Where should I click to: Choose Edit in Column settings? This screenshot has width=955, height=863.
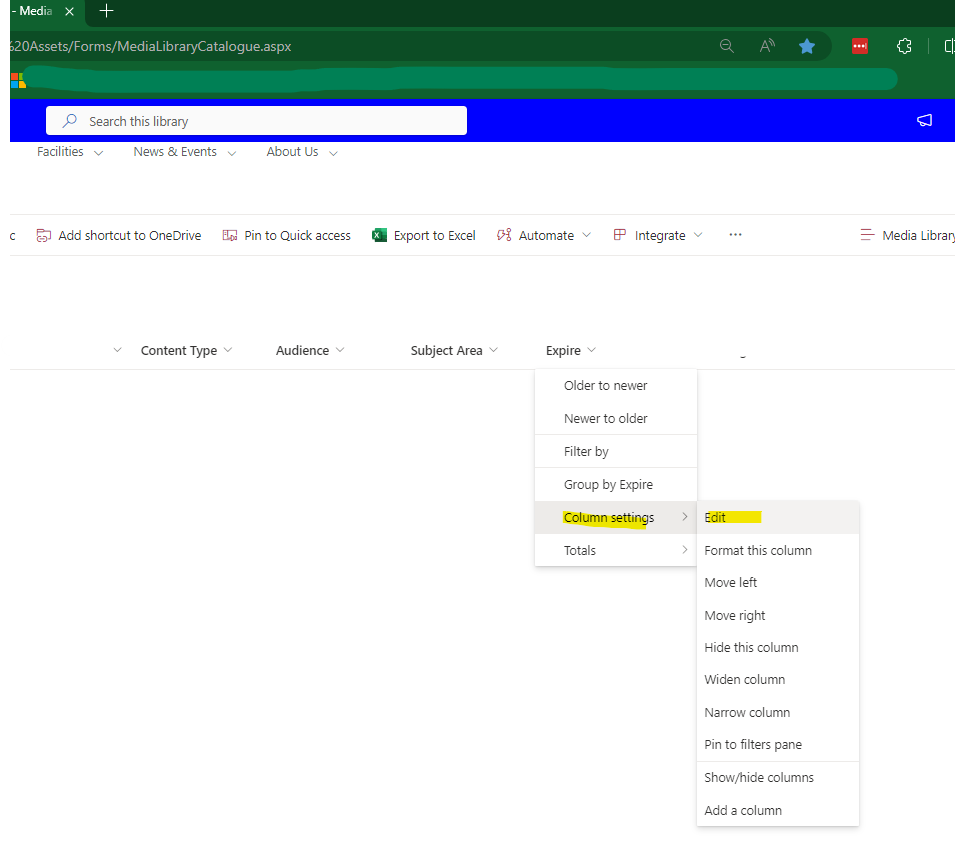778,517
